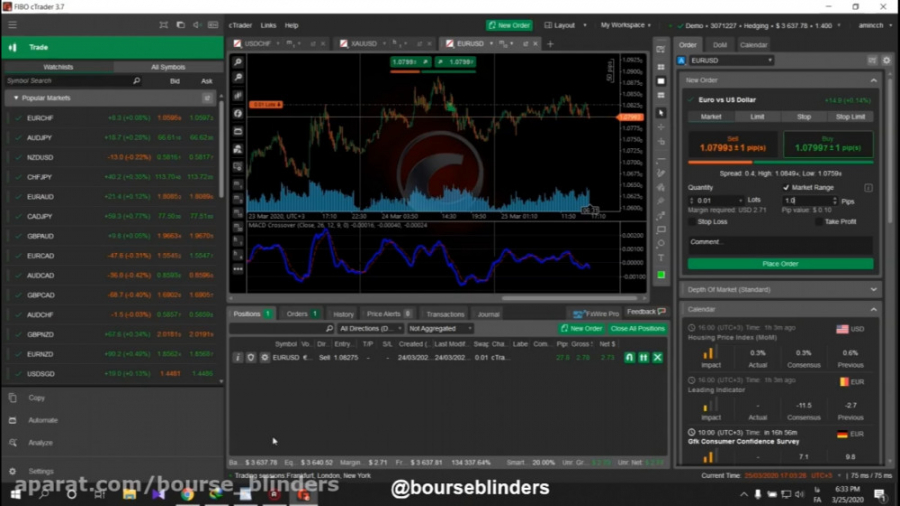
Task: Open the more options (three dots) chart toolbar icon
Action: click(238, 269)
